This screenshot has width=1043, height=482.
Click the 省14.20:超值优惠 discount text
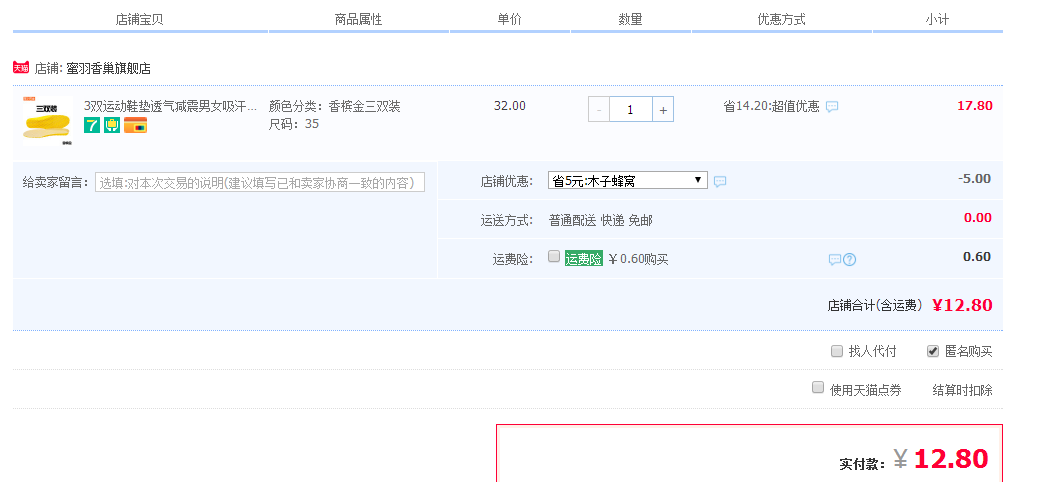(x=772, y=106)
